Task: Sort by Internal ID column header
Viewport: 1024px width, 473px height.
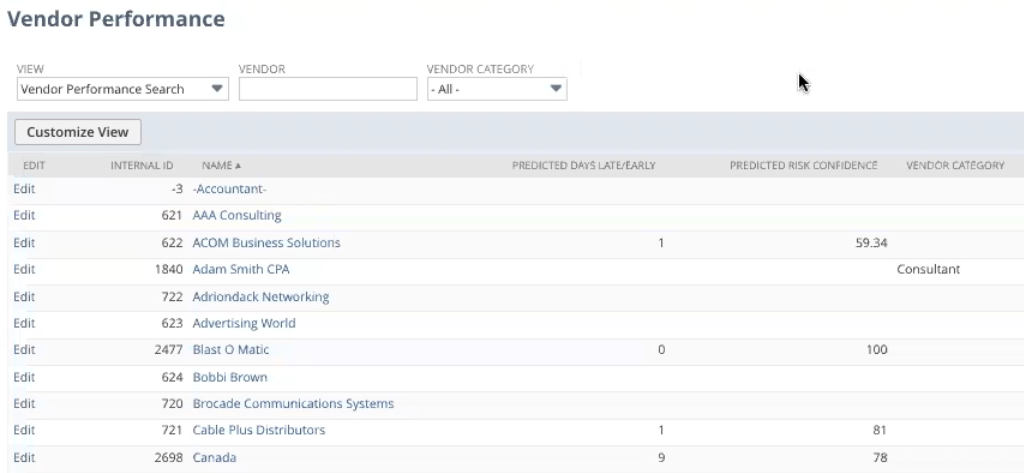Action: pos(142,166)
